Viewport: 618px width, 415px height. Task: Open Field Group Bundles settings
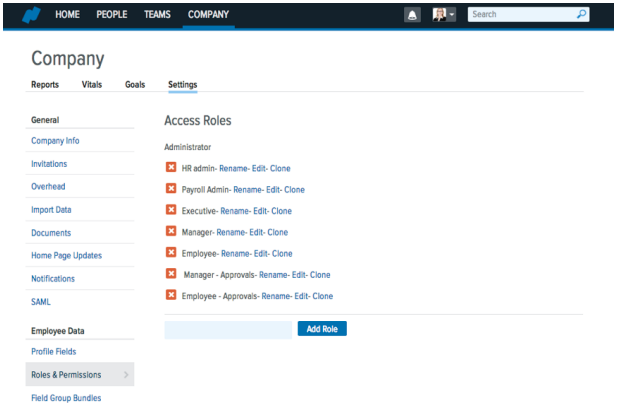[66, 398]
